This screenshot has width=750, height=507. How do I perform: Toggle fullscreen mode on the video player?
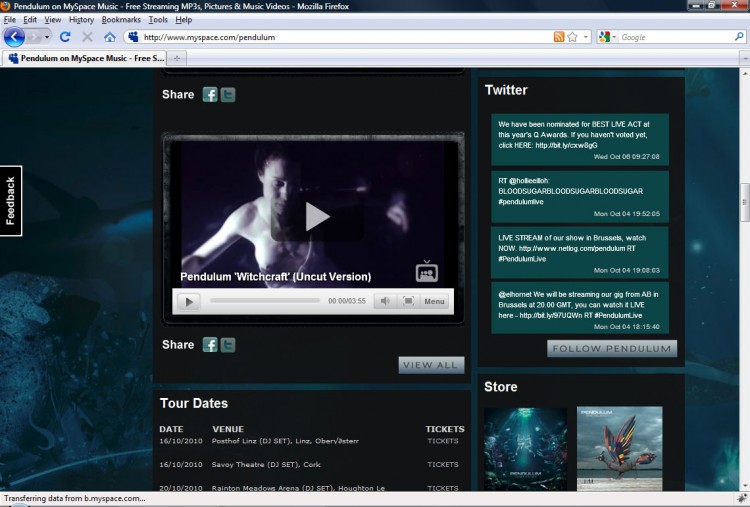point(408,301)
